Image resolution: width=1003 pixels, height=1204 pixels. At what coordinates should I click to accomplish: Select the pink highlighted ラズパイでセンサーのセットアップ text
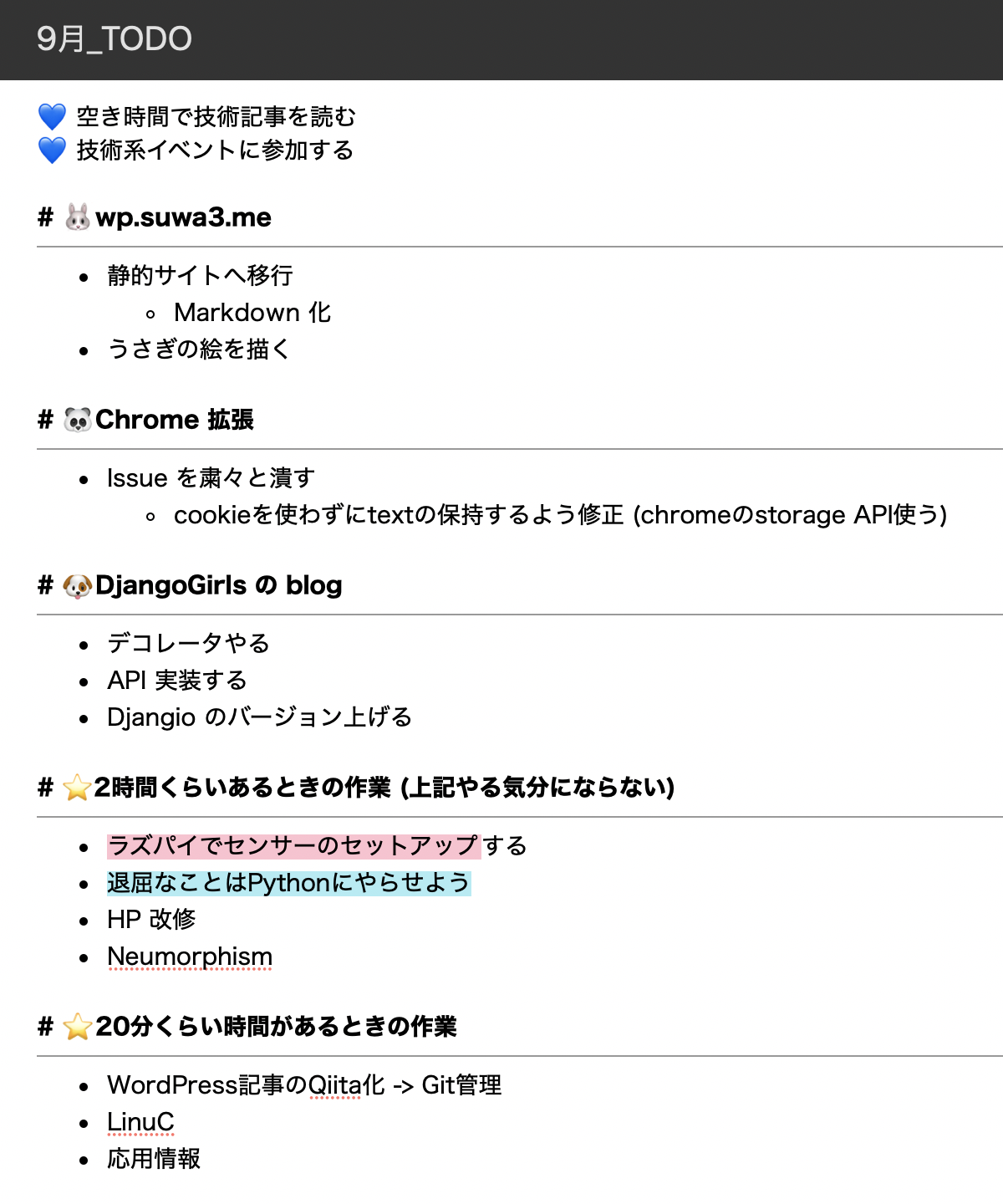[293, 846]
